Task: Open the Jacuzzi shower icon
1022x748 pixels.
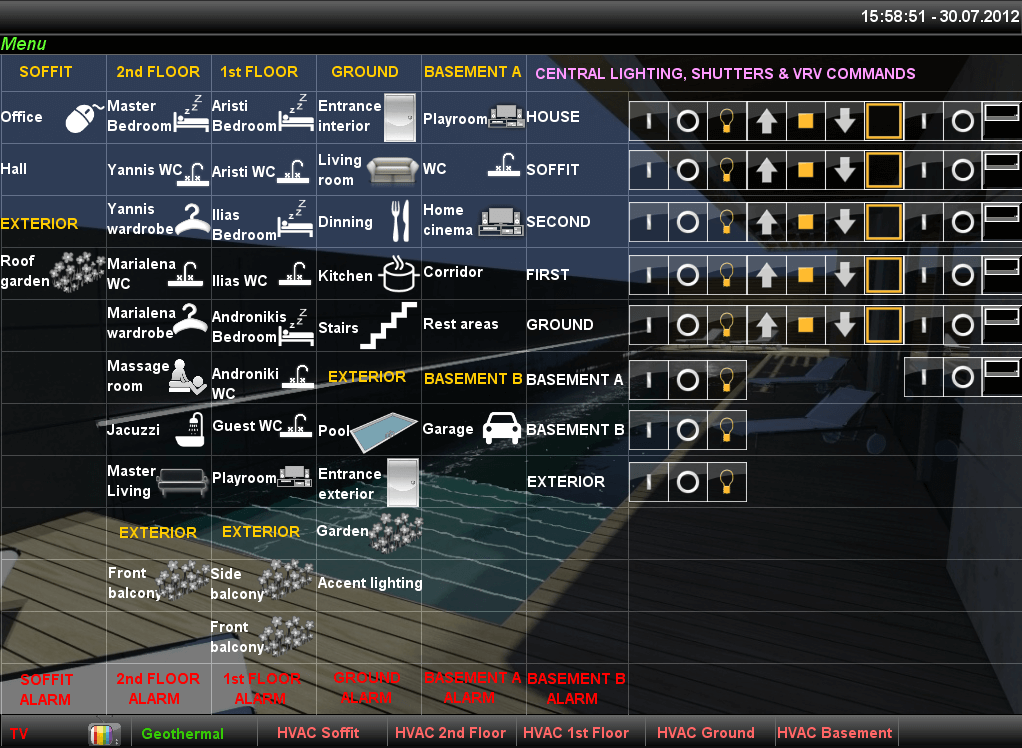Action: click(191, 430)
